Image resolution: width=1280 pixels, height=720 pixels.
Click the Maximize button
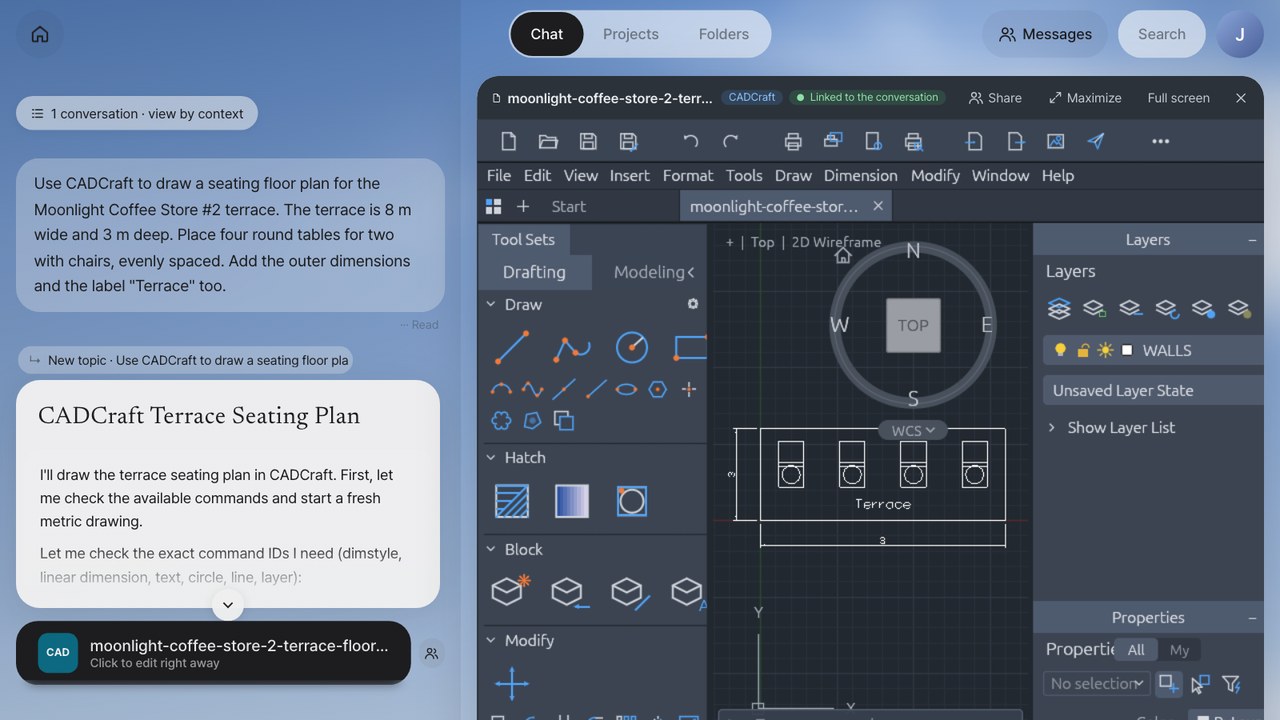(1085, 98)
